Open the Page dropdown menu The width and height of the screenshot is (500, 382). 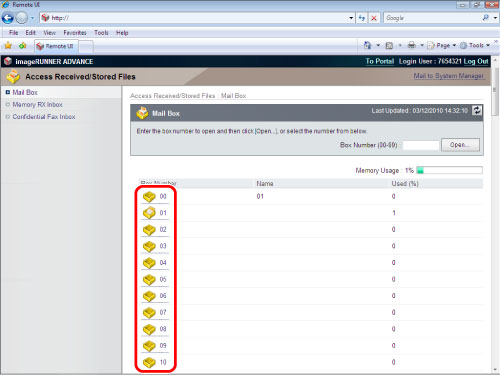[x=442, y=45]
